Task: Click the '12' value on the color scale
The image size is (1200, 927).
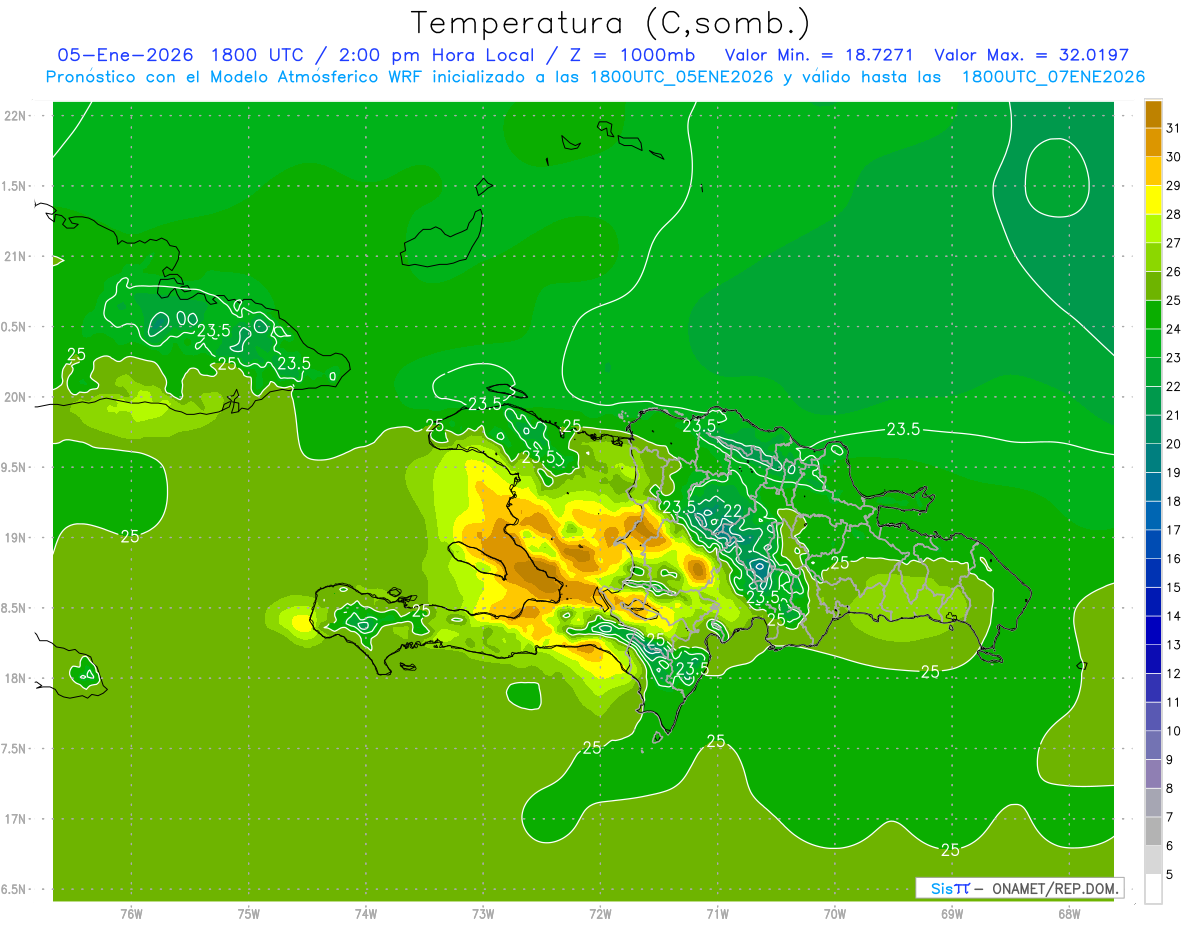Action: (x=1173, y=674)
